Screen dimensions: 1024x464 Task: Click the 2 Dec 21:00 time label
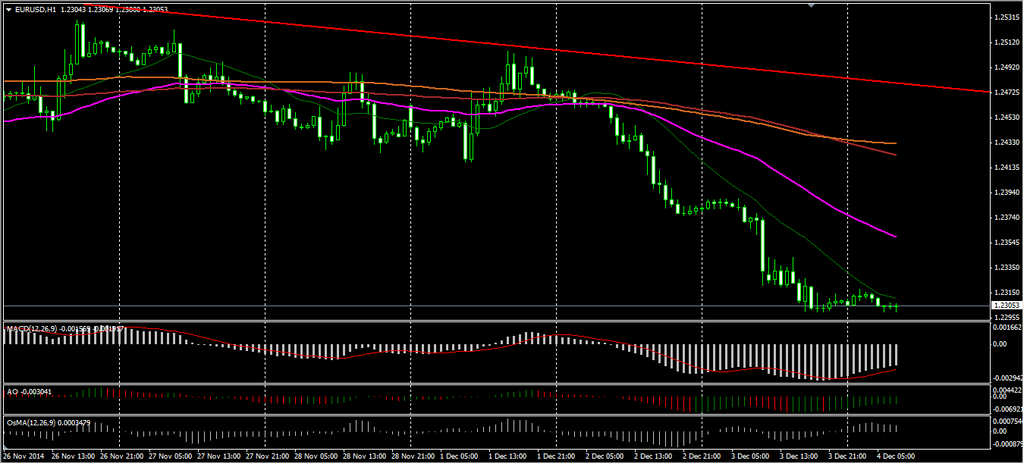703,457
